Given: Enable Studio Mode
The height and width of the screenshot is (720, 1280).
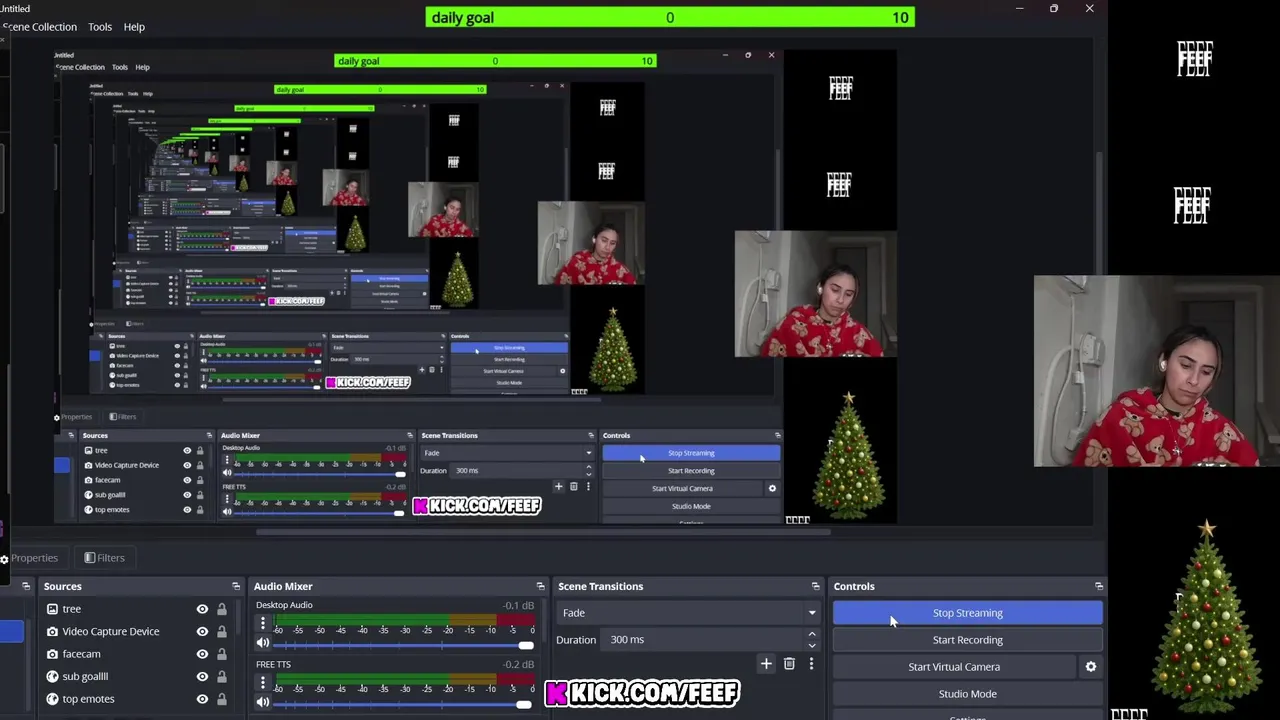Looking at the screenshot, I should point(967,694).
